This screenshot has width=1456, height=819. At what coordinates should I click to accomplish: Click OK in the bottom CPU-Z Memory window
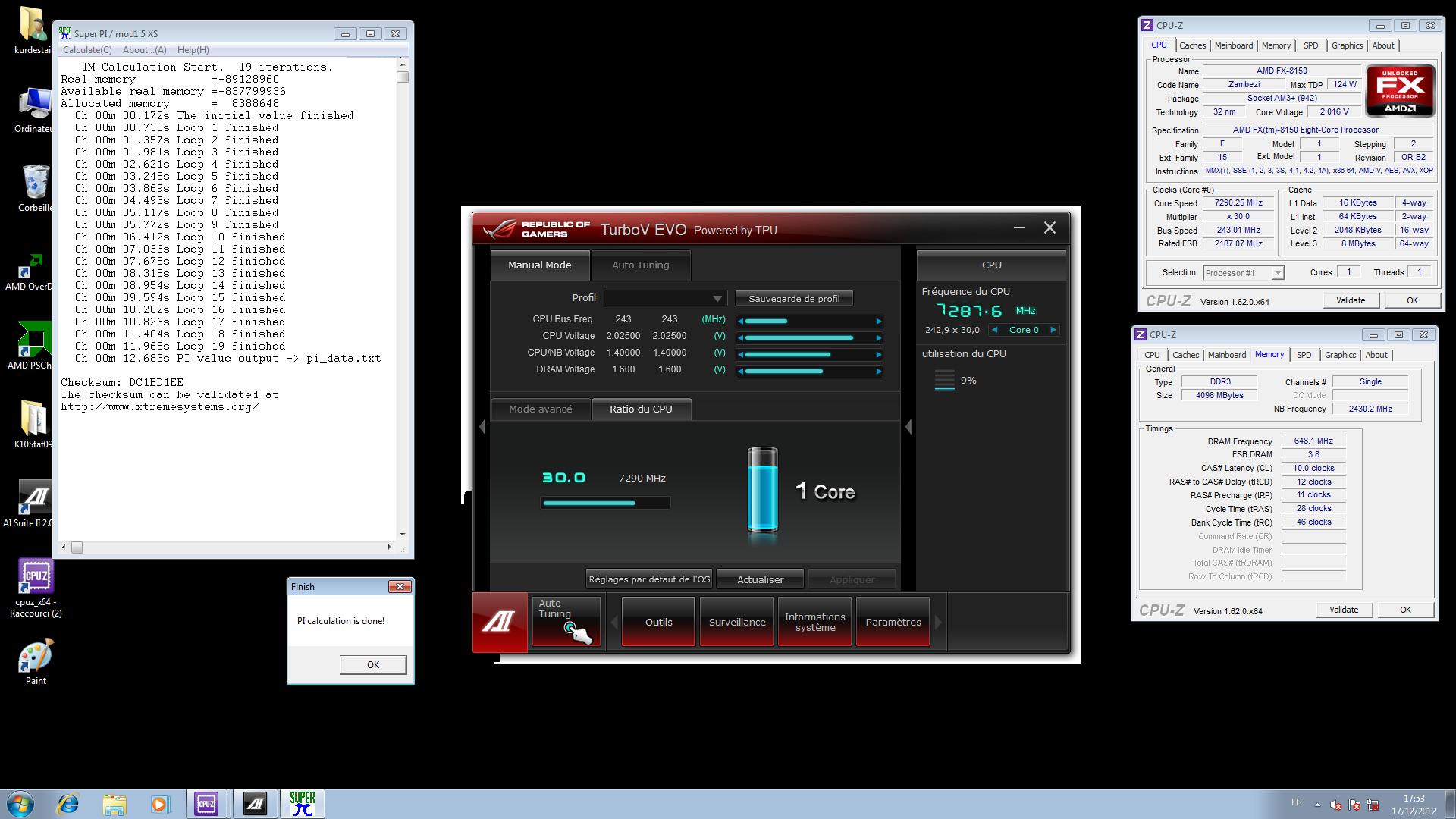pyautogui.click(x=1405, y=610)
